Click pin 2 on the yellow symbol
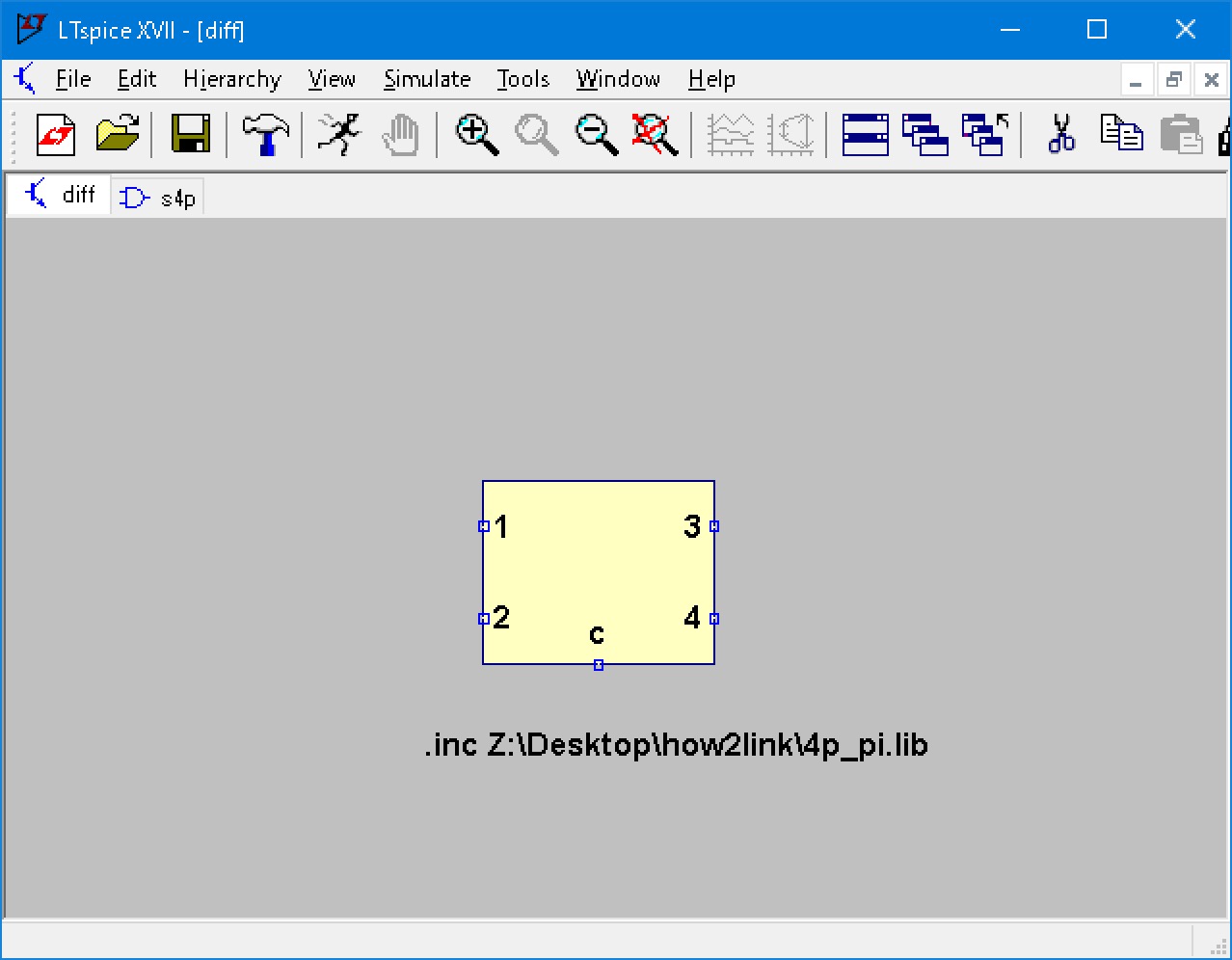 (x=484, y=619)
